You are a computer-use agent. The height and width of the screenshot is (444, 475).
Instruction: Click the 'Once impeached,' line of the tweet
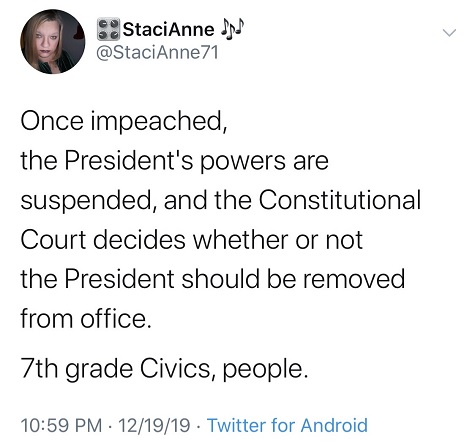[124, 122]
